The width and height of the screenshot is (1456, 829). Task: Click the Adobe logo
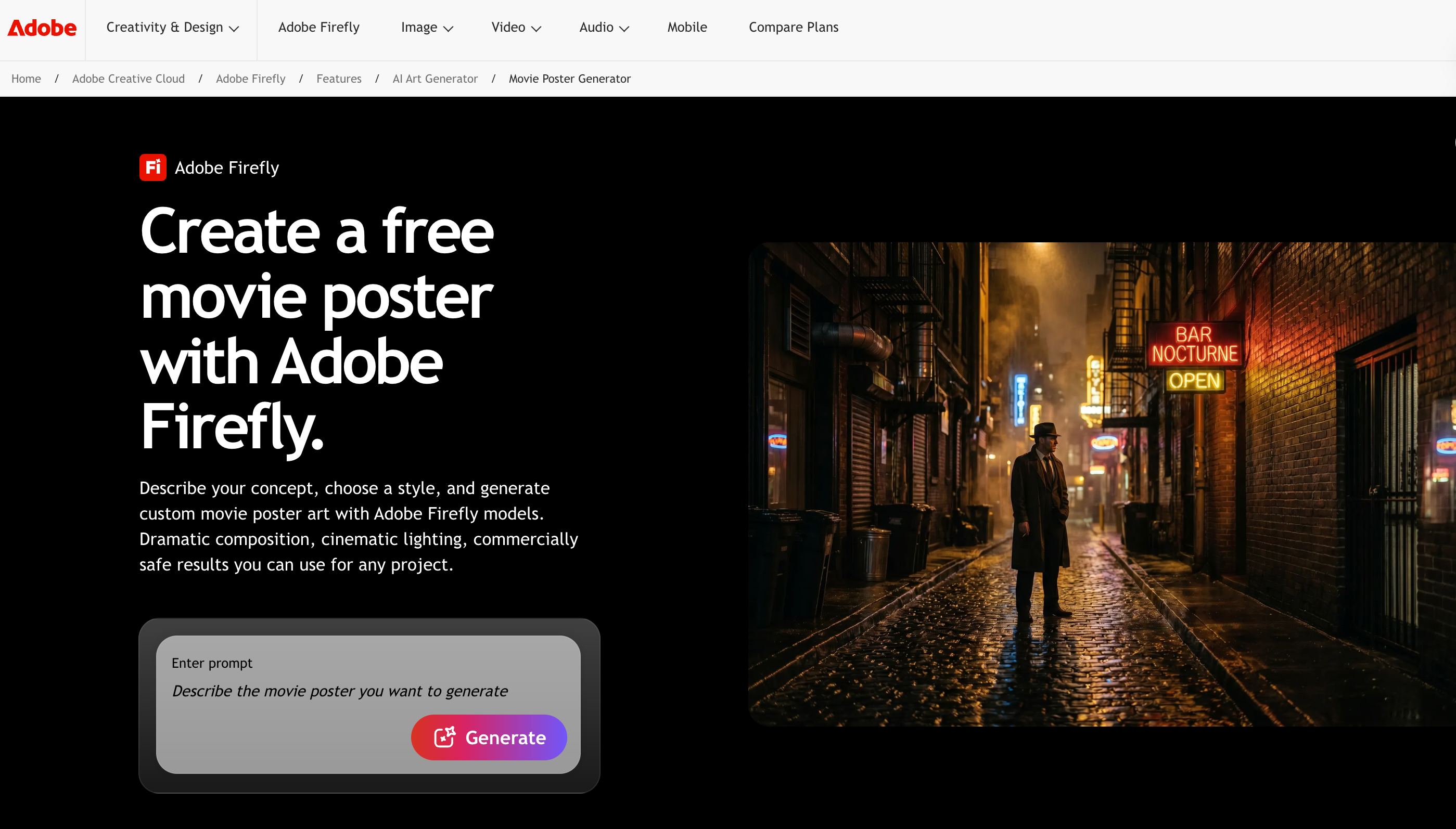[42, 28]
